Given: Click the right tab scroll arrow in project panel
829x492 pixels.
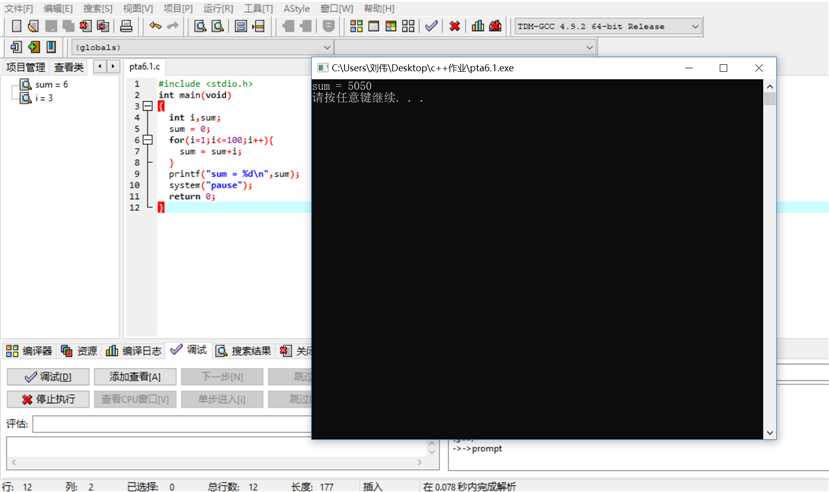Looking at the screenshot, I should tap(113, 67).
